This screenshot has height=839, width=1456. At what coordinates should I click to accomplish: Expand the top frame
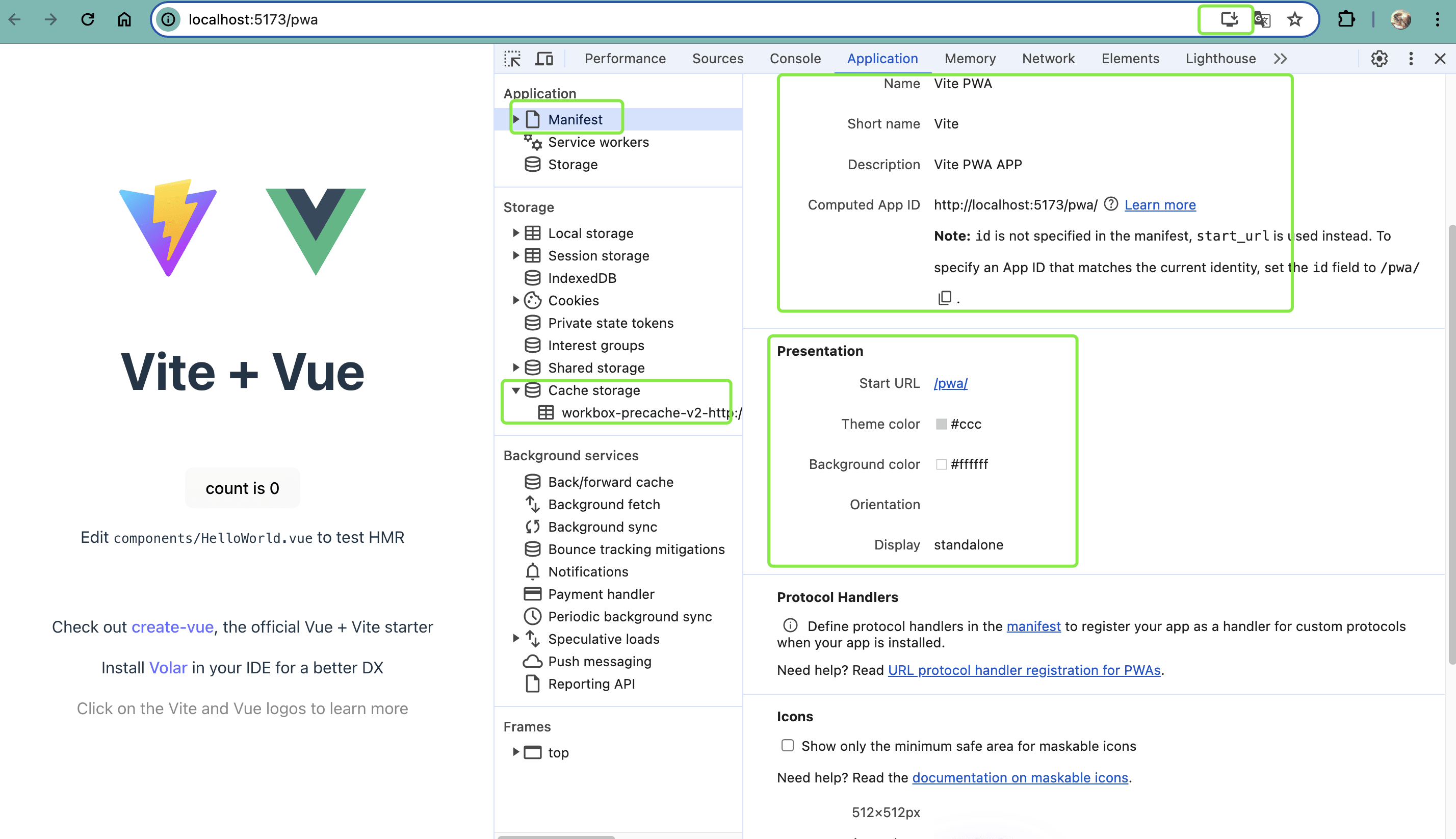pos(516,752)
